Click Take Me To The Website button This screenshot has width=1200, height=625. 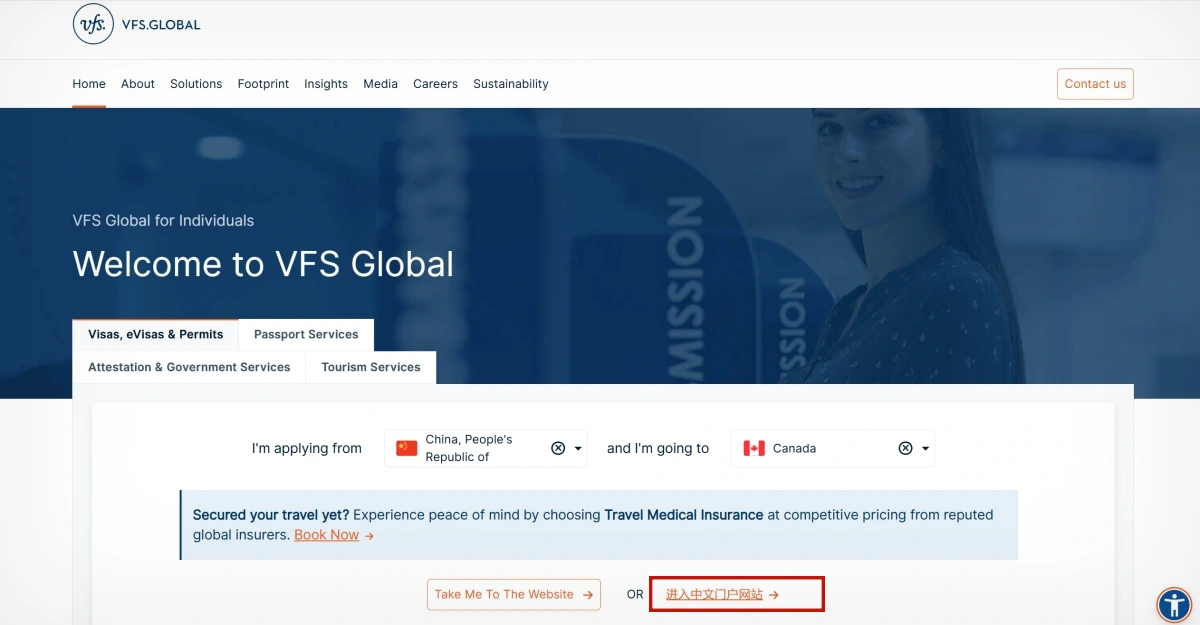[x=514, y=594]
